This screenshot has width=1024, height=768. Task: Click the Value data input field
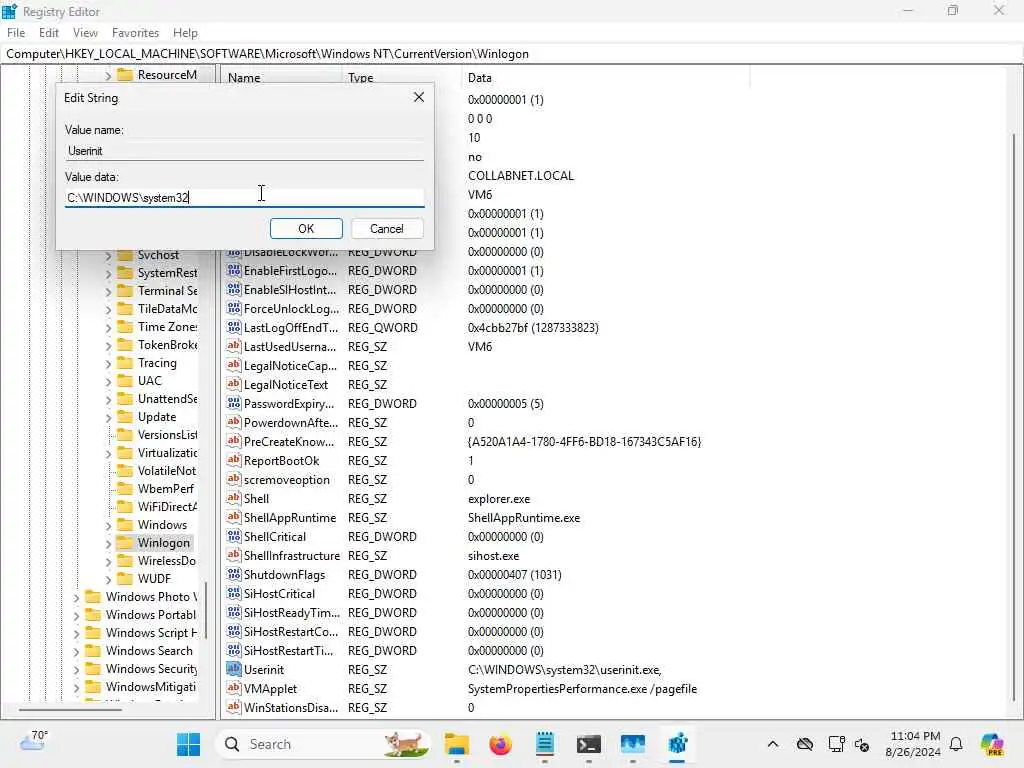[x=244, y=197]
